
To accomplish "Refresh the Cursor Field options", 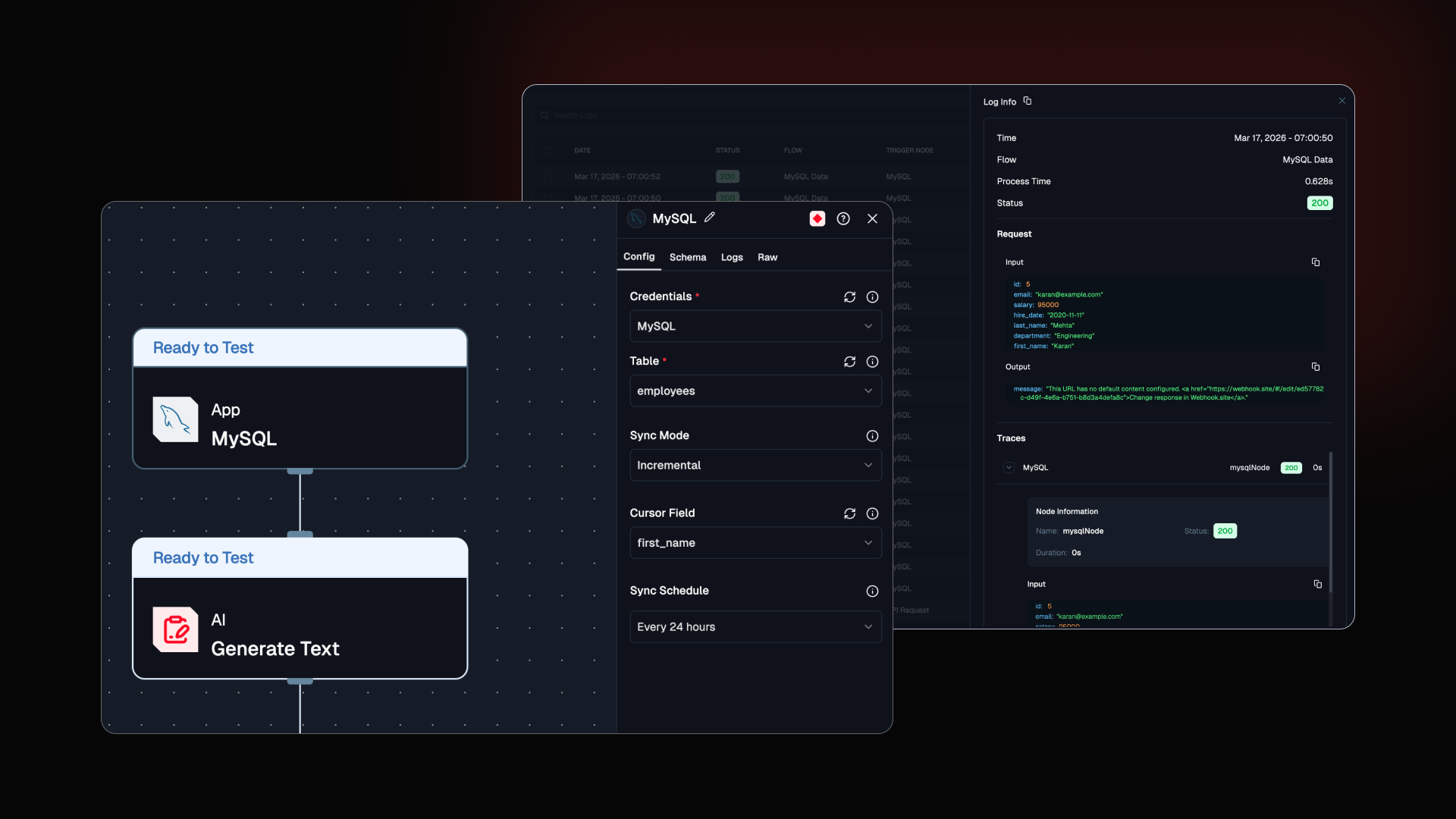I will 849,513.
